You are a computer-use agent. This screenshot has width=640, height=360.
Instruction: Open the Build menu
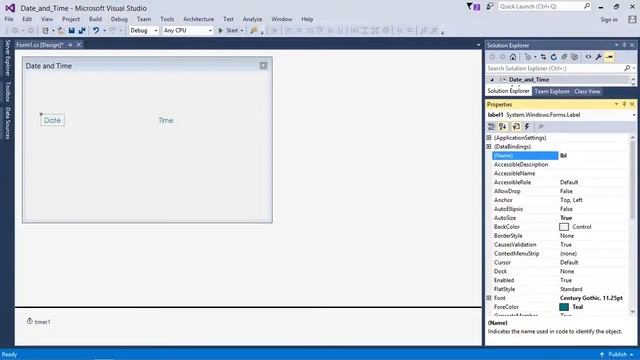click(x=95, y=19)
